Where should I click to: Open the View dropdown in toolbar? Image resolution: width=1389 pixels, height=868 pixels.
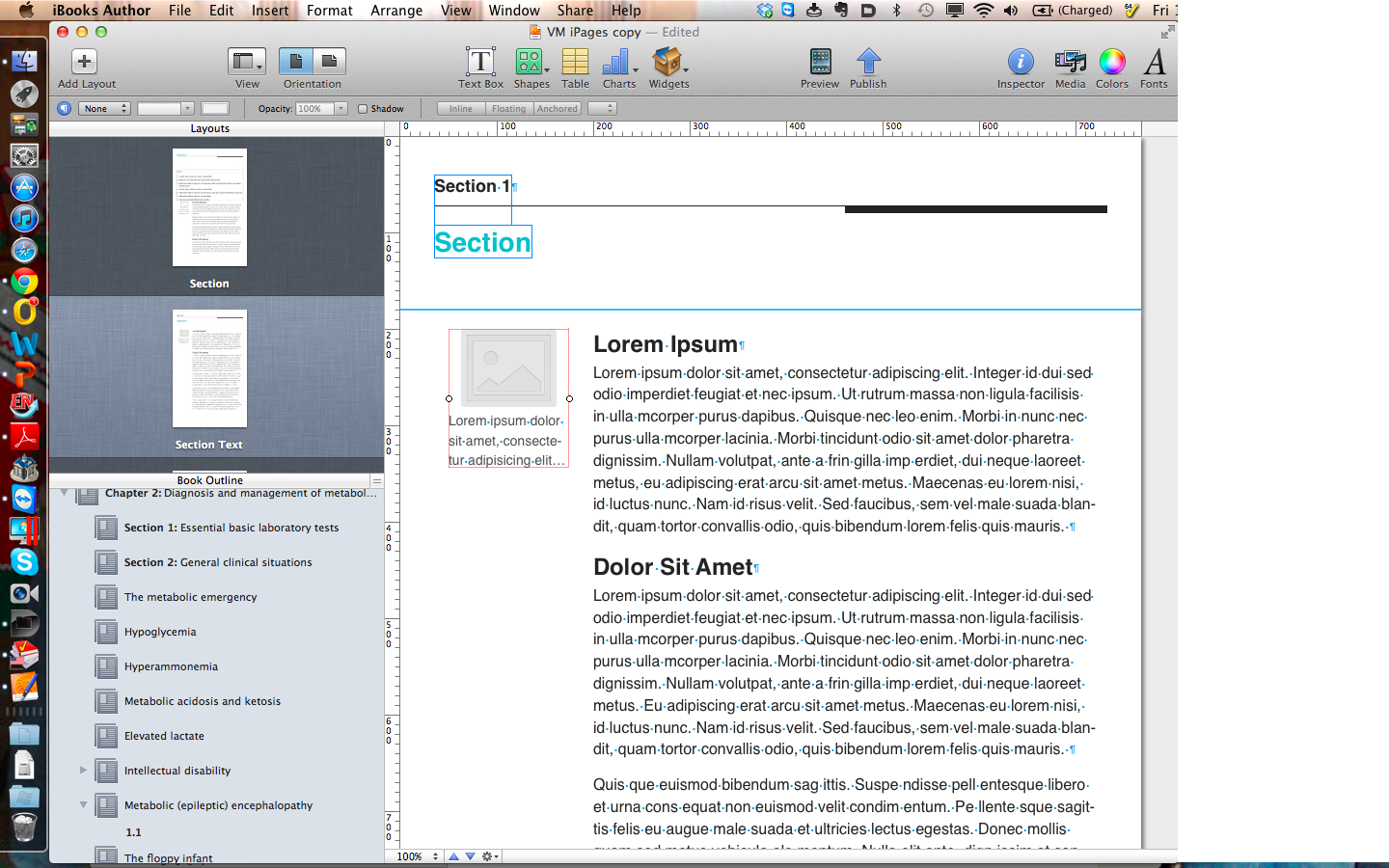247,62
